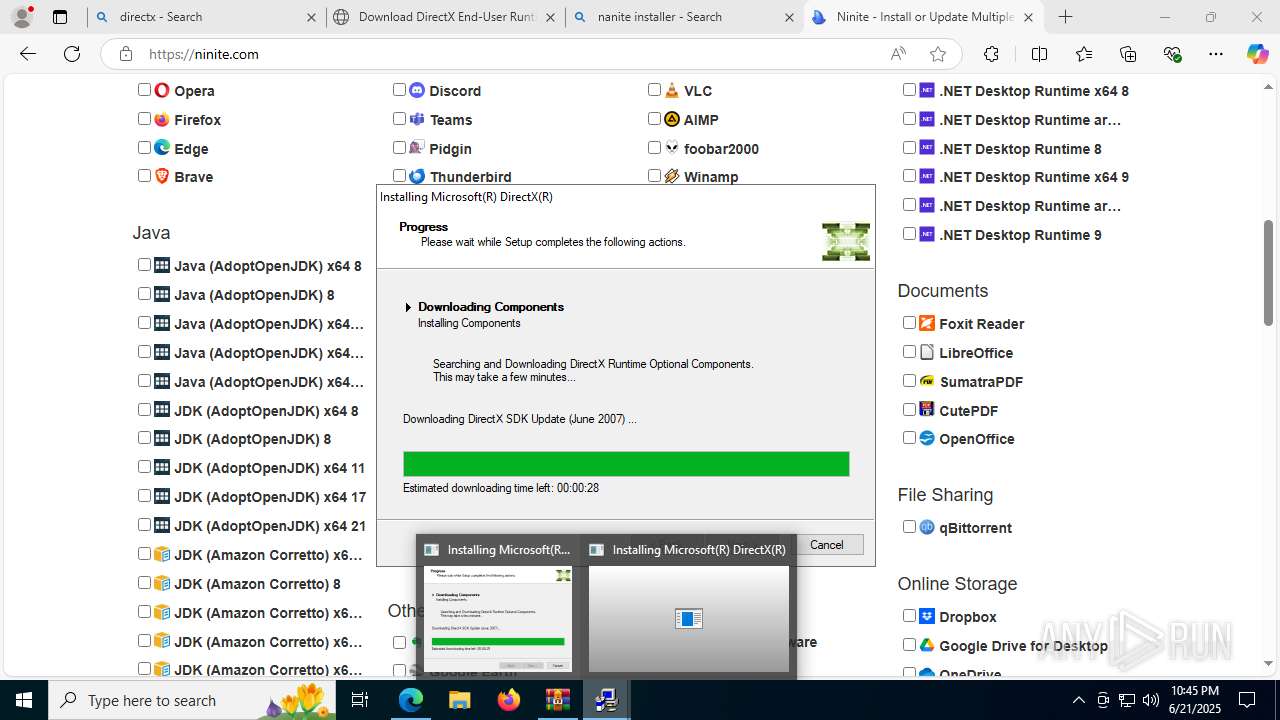The width and height of the screenshot is (1280, 720).
Task: Click the qBittorrent icon
Action: (927, 527)
